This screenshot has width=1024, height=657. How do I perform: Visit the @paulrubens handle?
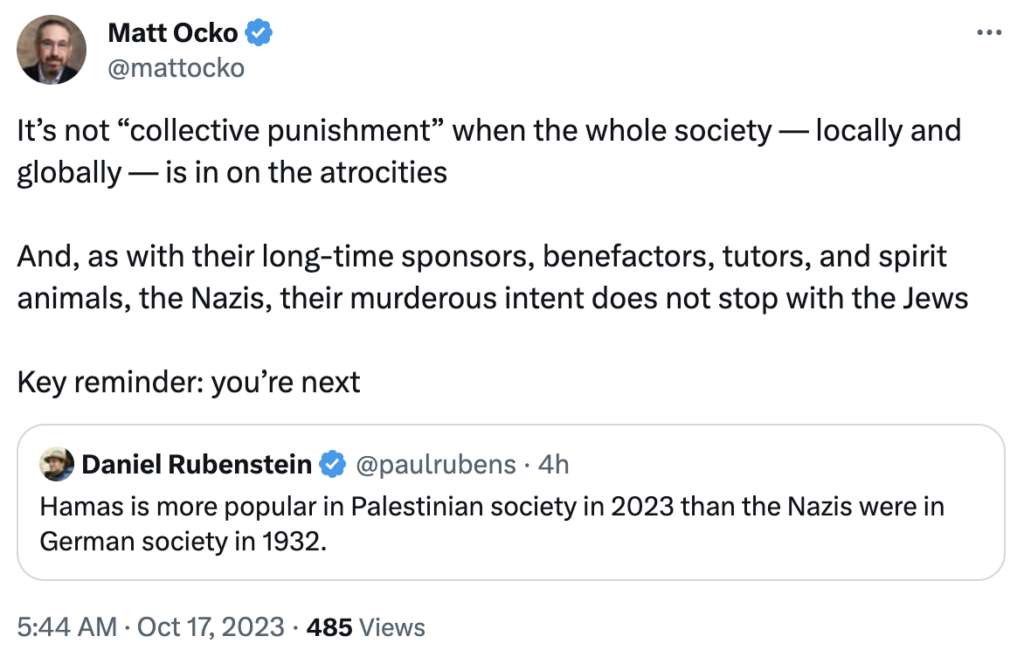coord(434,464)
